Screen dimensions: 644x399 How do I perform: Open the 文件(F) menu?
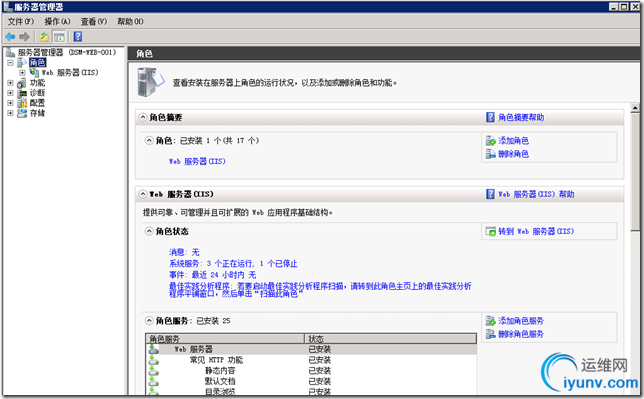(21, 21)
